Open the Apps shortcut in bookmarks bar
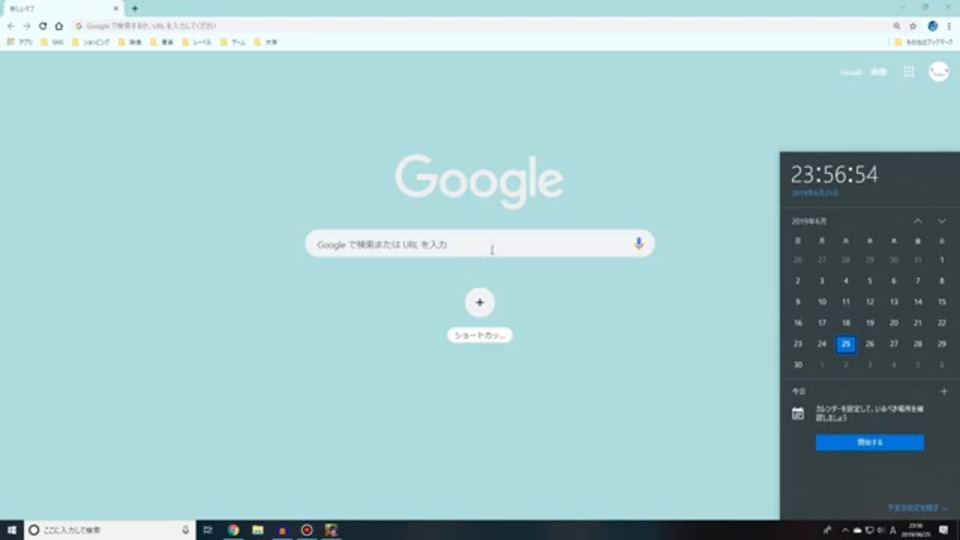This screenshot has height=540, width=960. point(20,42)
